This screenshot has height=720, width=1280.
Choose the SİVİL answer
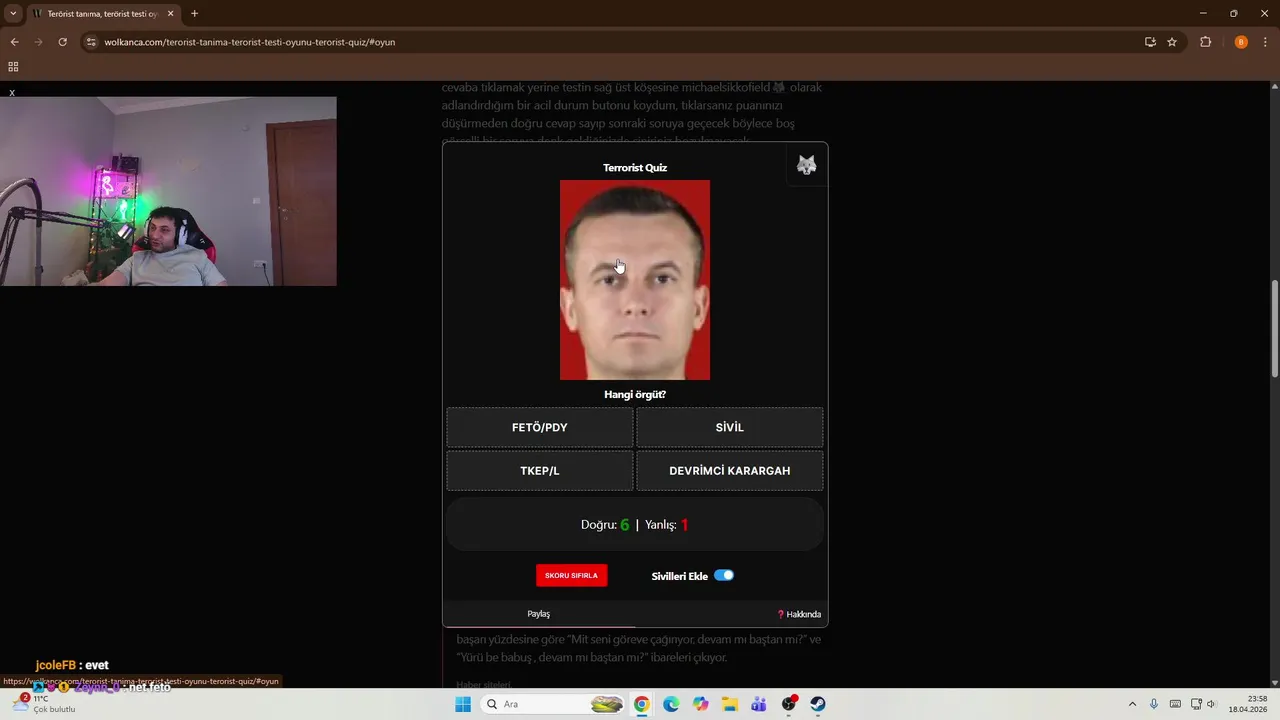(730, 427)
